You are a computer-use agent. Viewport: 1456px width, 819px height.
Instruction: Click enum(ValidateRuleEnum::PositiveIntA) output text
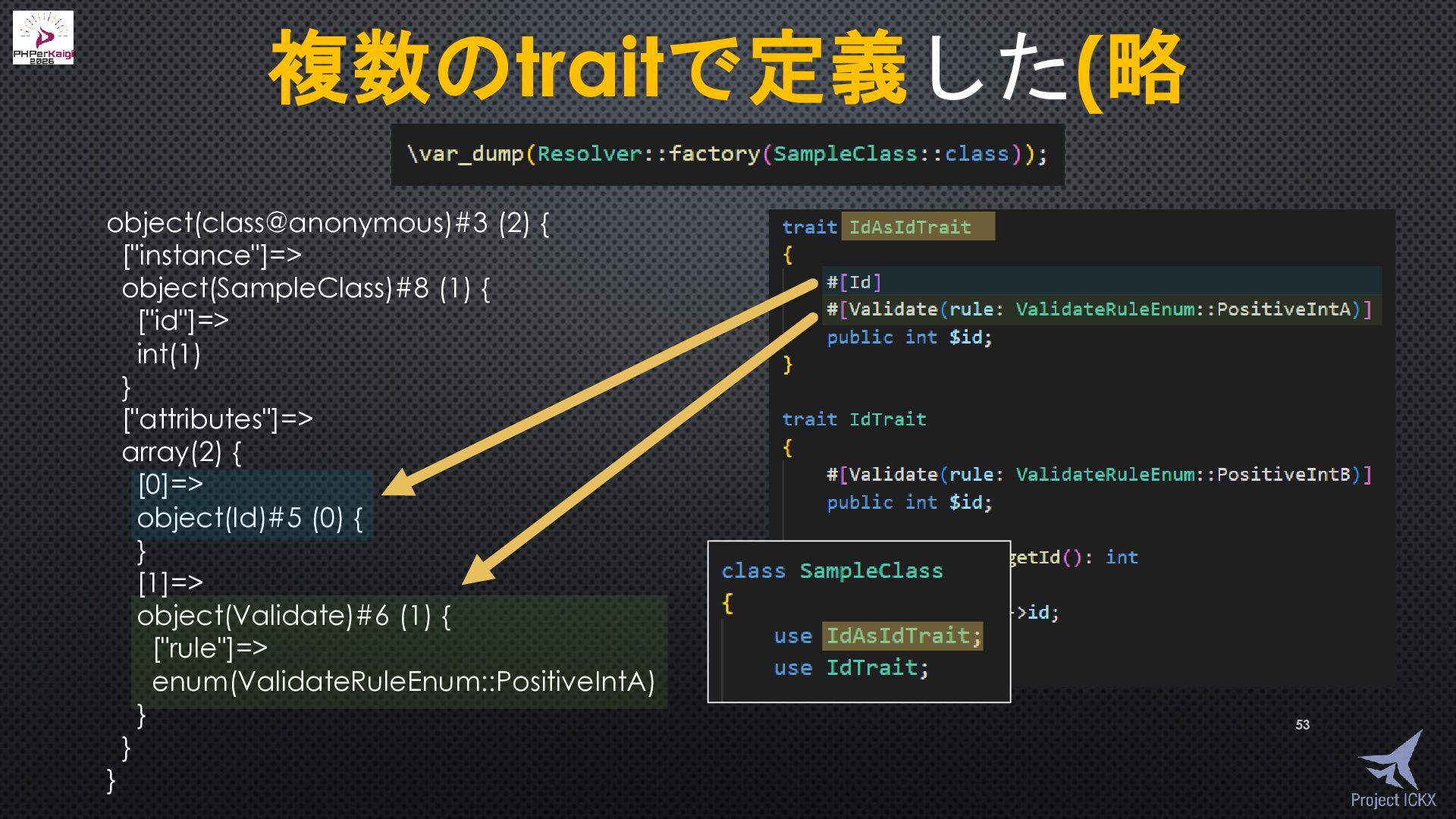click(x=403, y=681)
